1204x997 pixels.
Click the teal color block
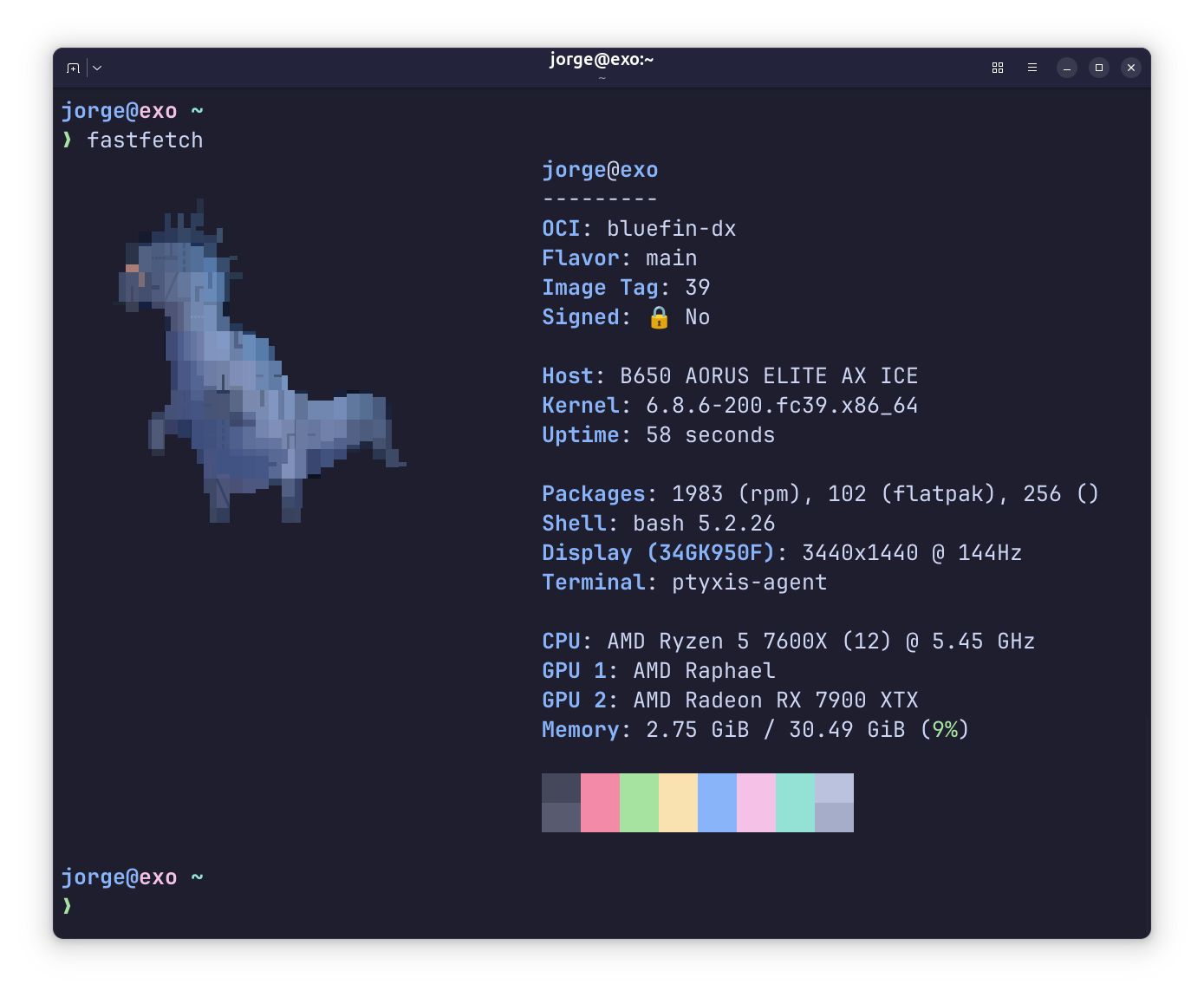795,803
